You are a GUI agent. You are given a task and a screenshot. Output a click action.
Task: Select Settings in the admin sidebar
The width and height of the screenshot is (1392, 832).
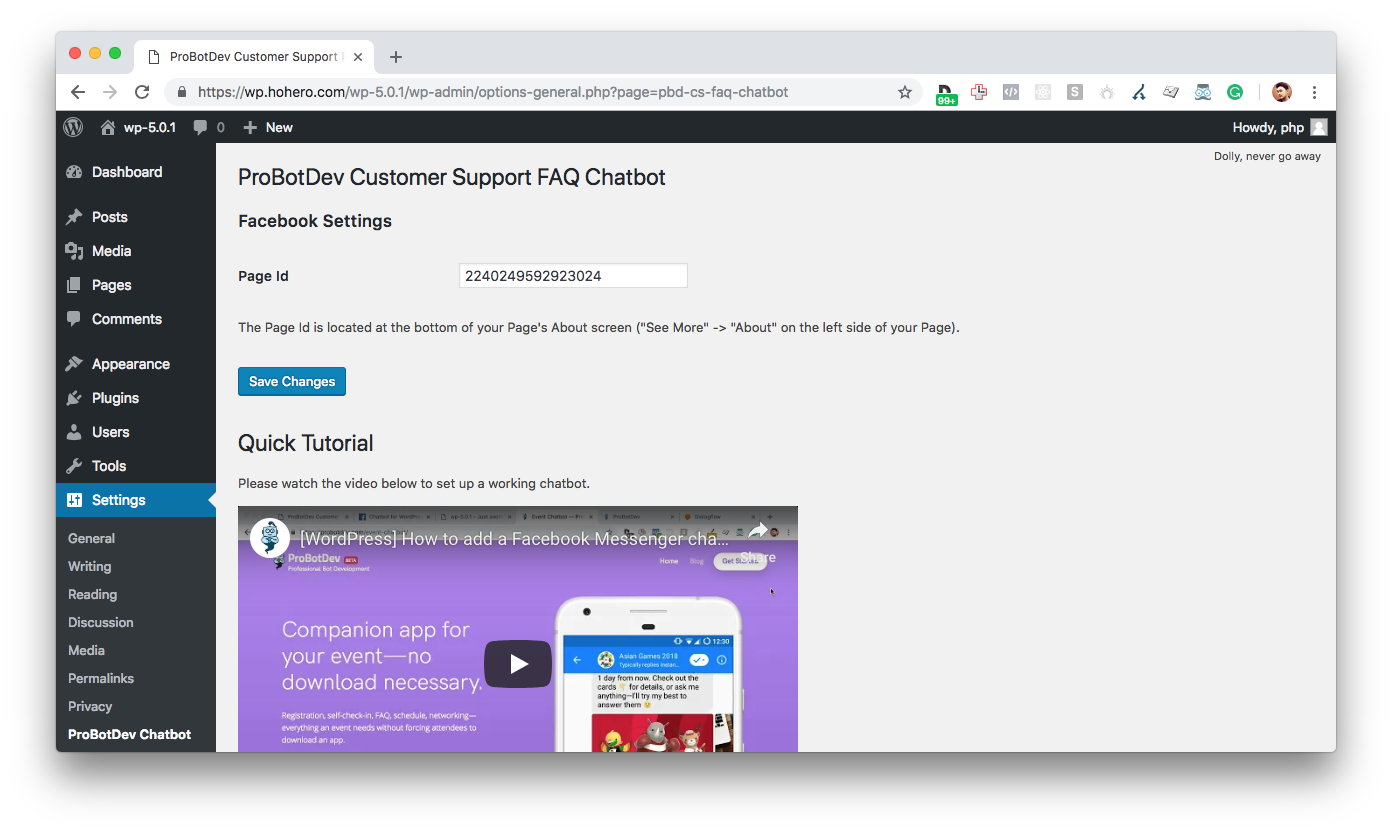pyautogui.click(x=136, y=500)
